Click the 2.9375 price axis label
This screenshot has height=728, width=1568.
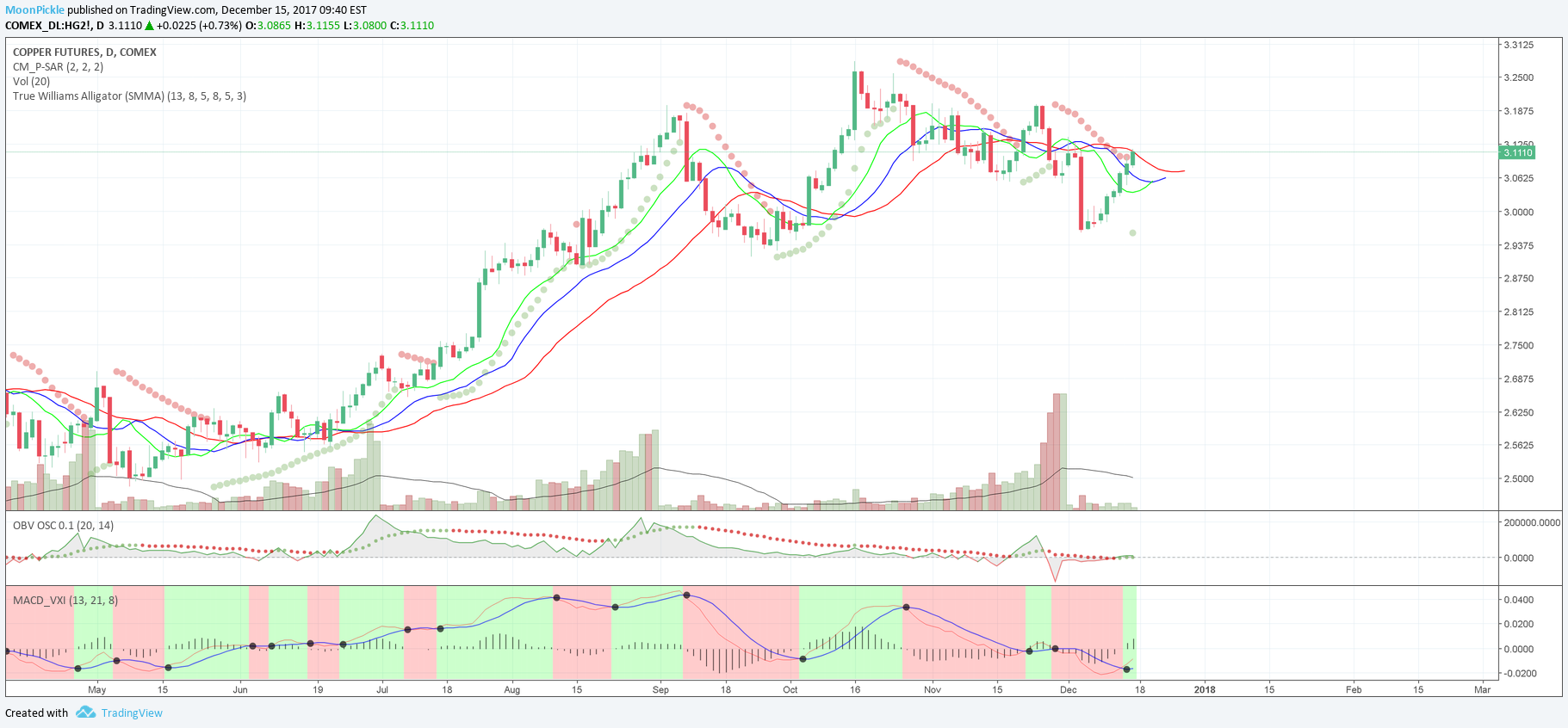click(1518, 245)
